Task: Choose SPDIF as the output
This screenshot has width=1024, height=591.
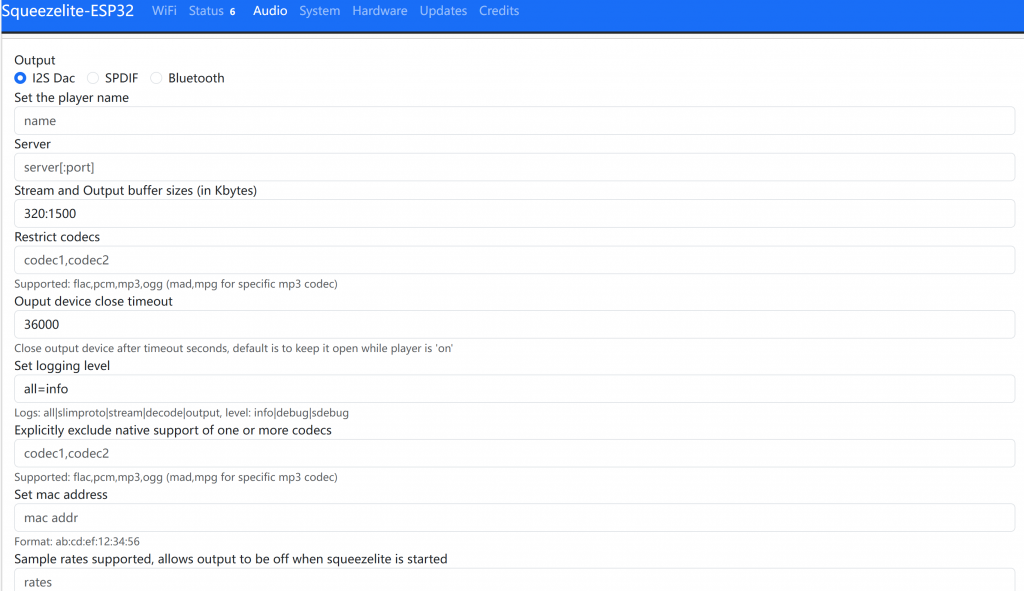Action: point(94,78)
